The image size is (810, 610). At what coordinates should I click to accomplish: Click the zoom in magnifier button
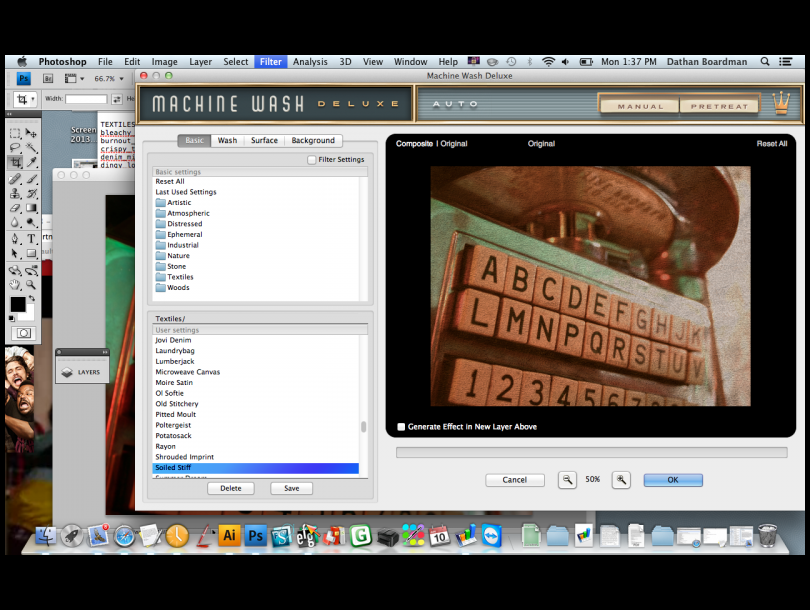(x=622, y=480)
